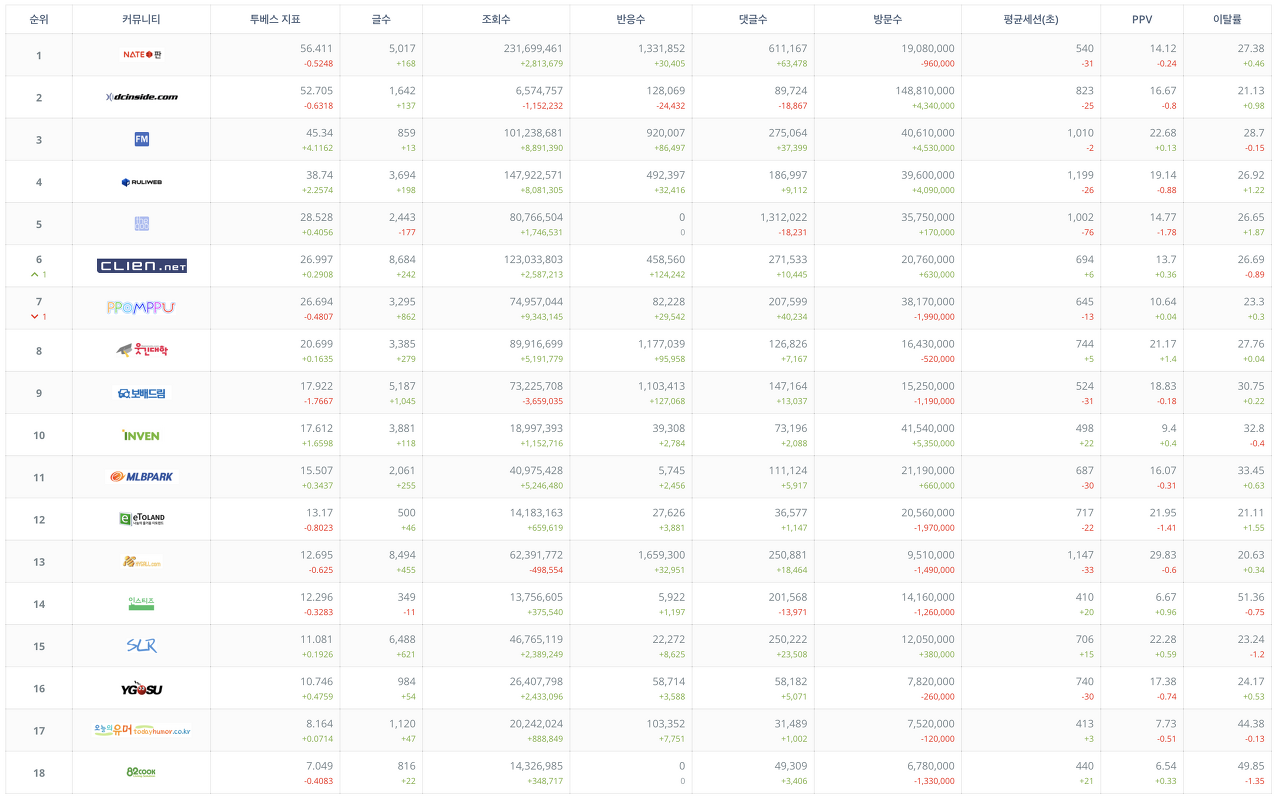Select the 19,080,000 visits cell
The image size is (1280, 801).
tap(928, 48)
